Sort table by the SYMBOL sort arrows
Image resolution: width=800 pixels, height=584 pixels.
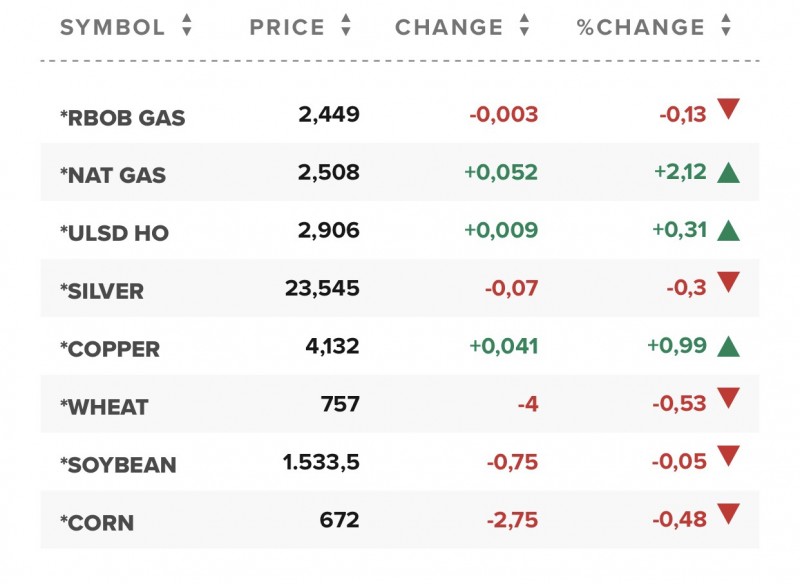[186, 27]
